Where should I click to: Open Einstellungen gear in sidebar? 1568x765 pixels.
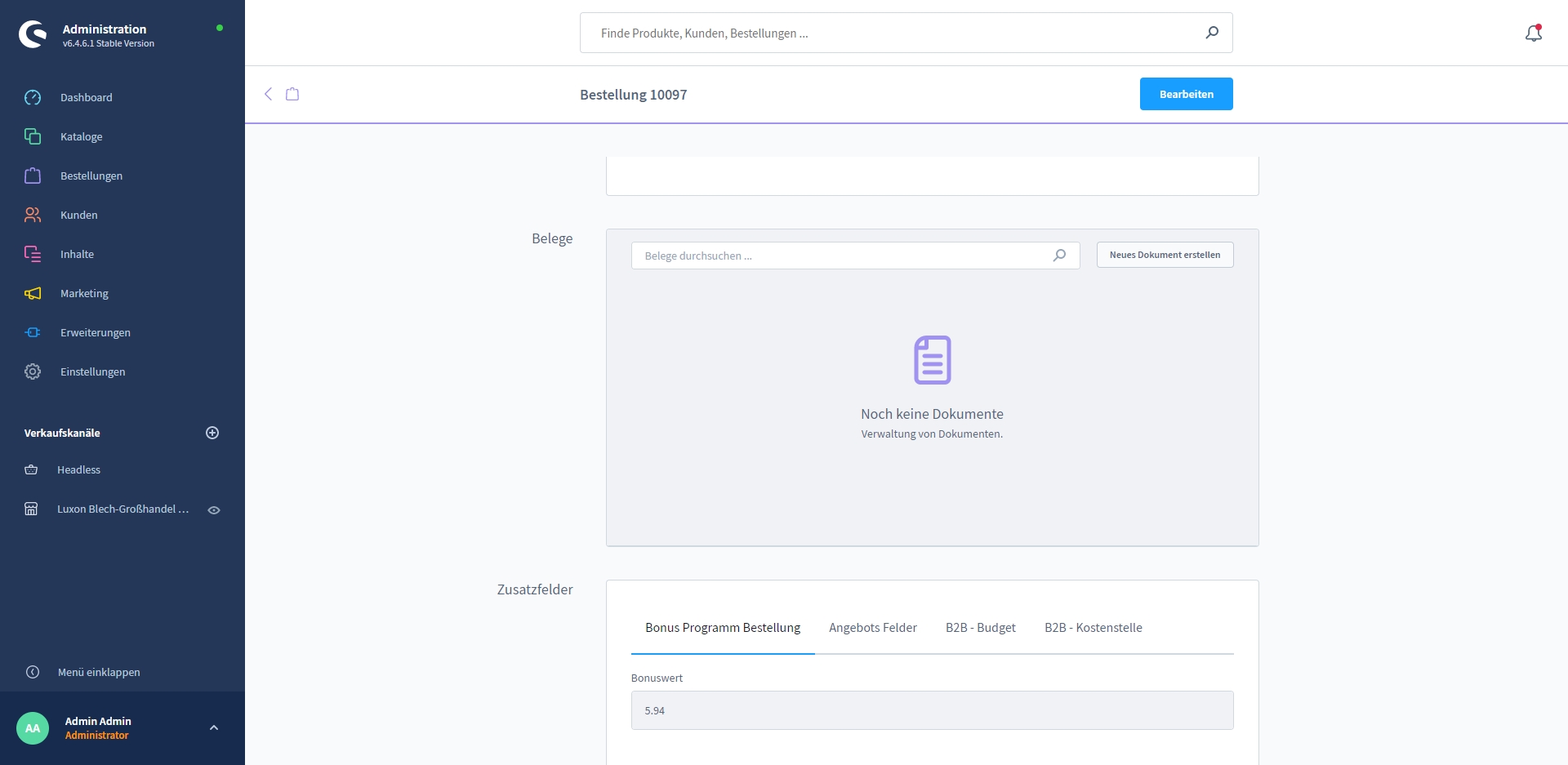[x=33, y=371]
